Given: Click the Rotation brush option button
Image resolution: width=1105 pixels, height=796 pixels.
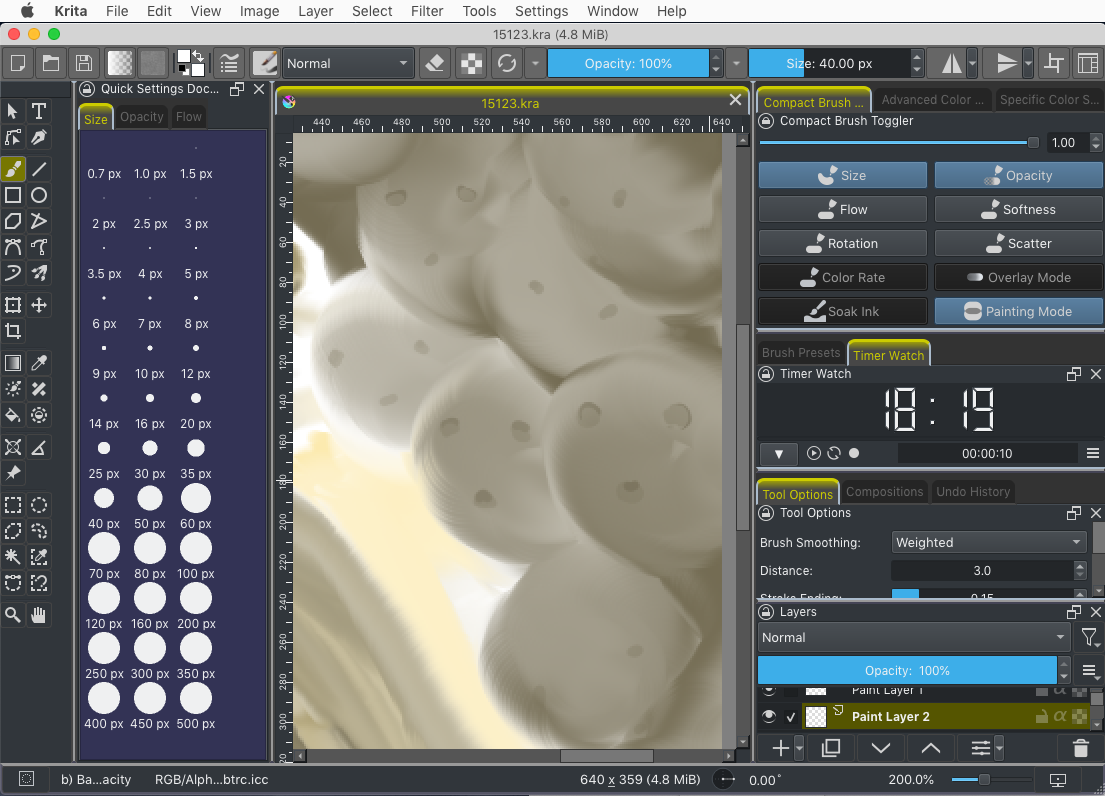Looking at the screenshot, I should click(x=842, y=243).
